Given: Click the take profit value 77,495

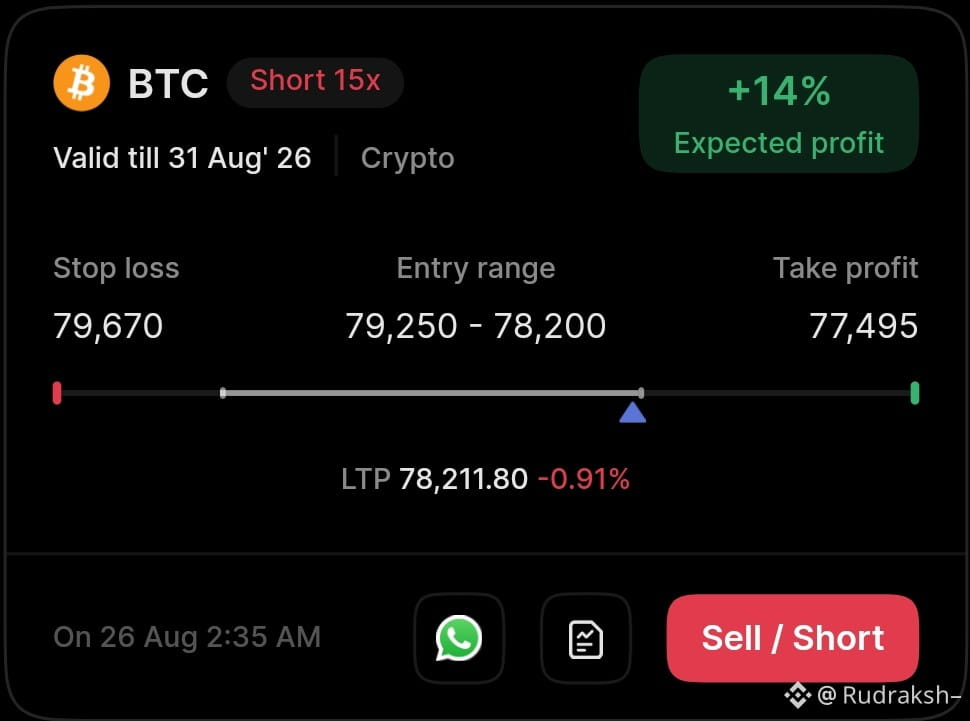Looking at the screenshot, I should (864, 326).
